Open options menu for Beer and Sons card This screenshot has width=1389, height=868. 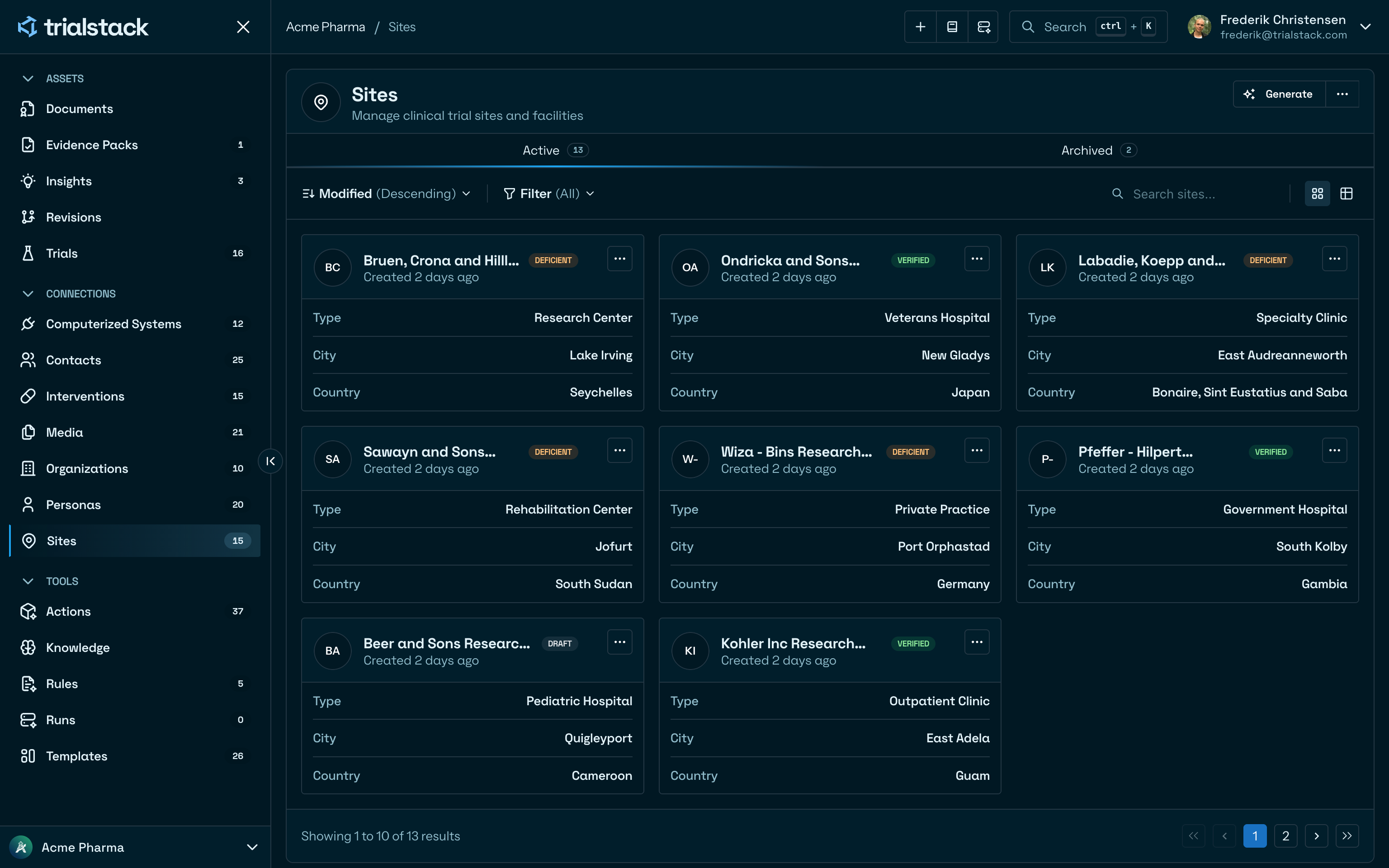[x=619, y=642]
